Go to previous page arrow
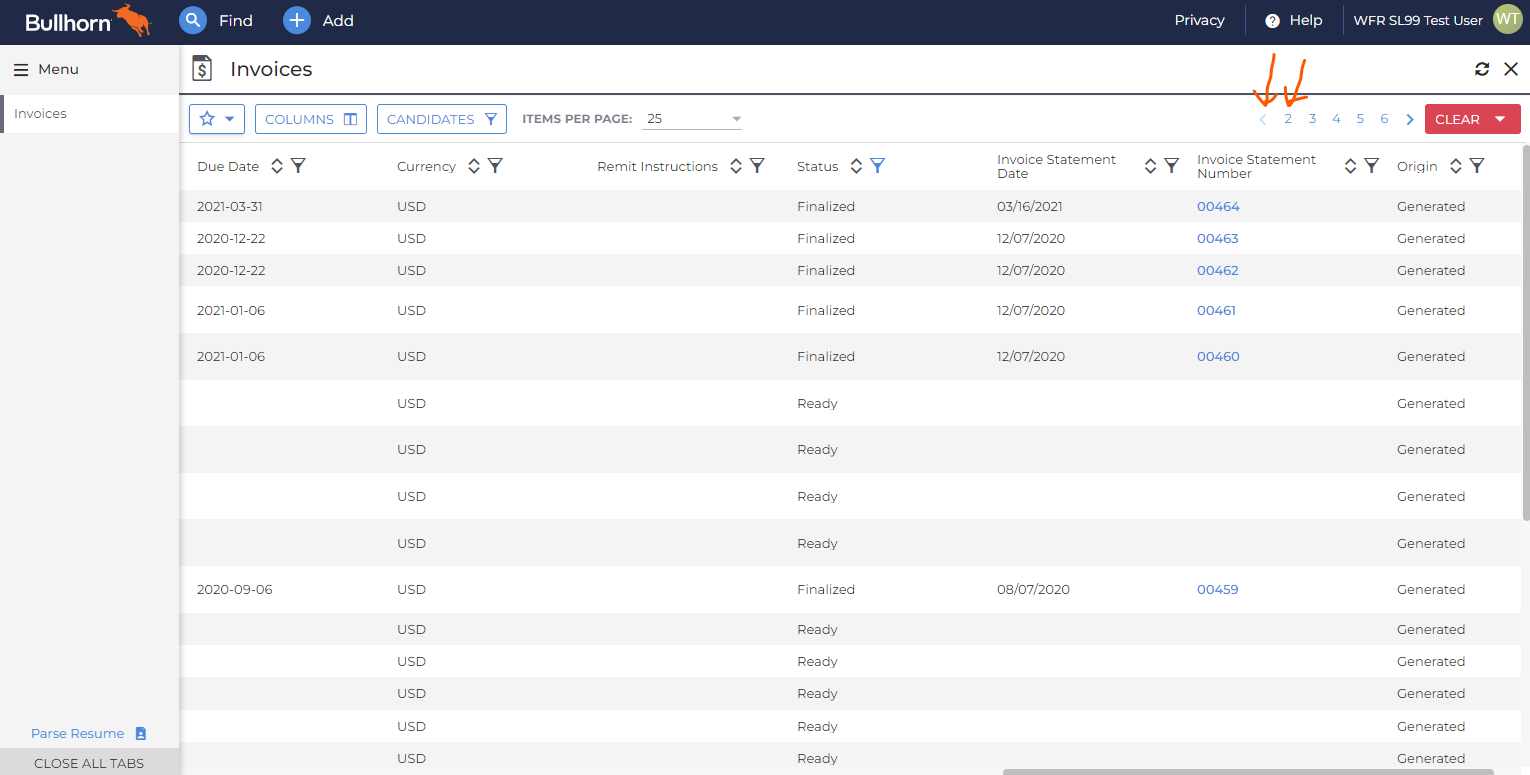 pos(1263,119)
